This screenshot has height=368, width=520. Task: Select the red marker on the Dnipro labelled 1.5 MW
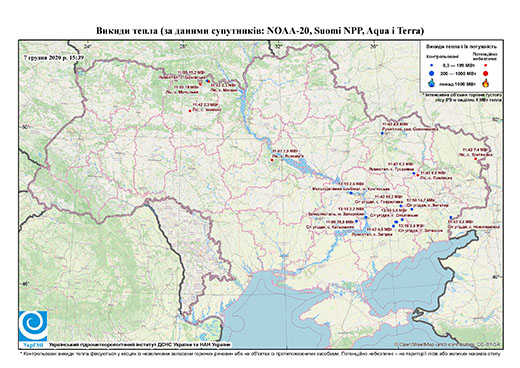coord(272,160)
